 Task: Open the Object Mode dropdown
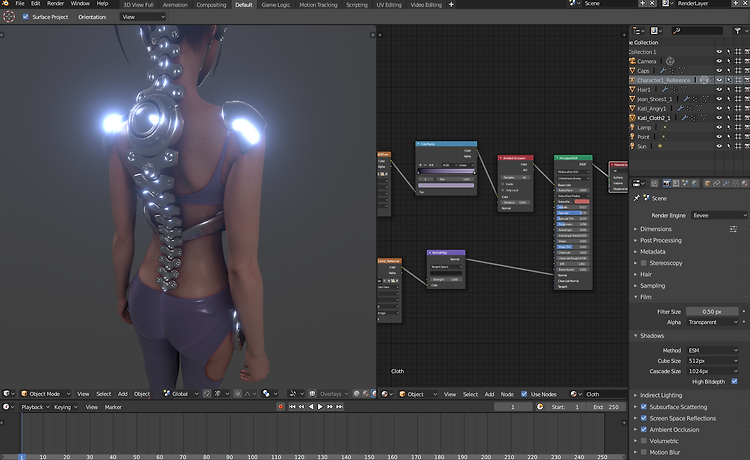coord(45,394)
